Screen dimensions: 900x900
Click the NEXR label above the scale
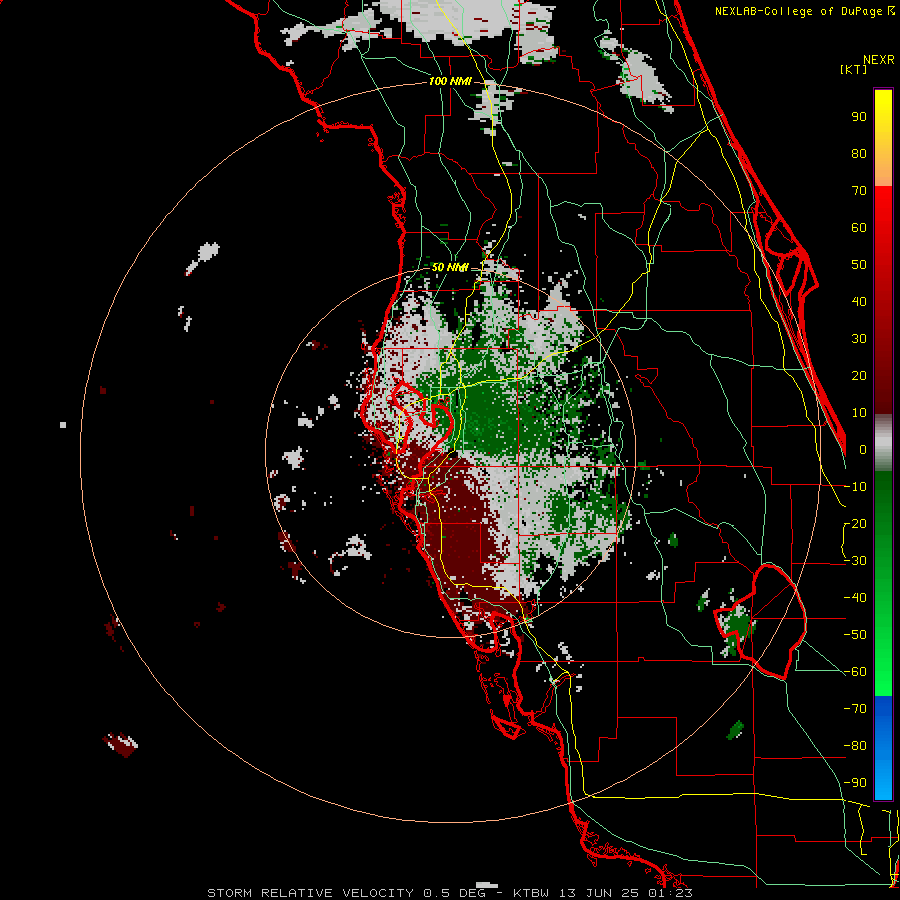(x=879, y=60)
